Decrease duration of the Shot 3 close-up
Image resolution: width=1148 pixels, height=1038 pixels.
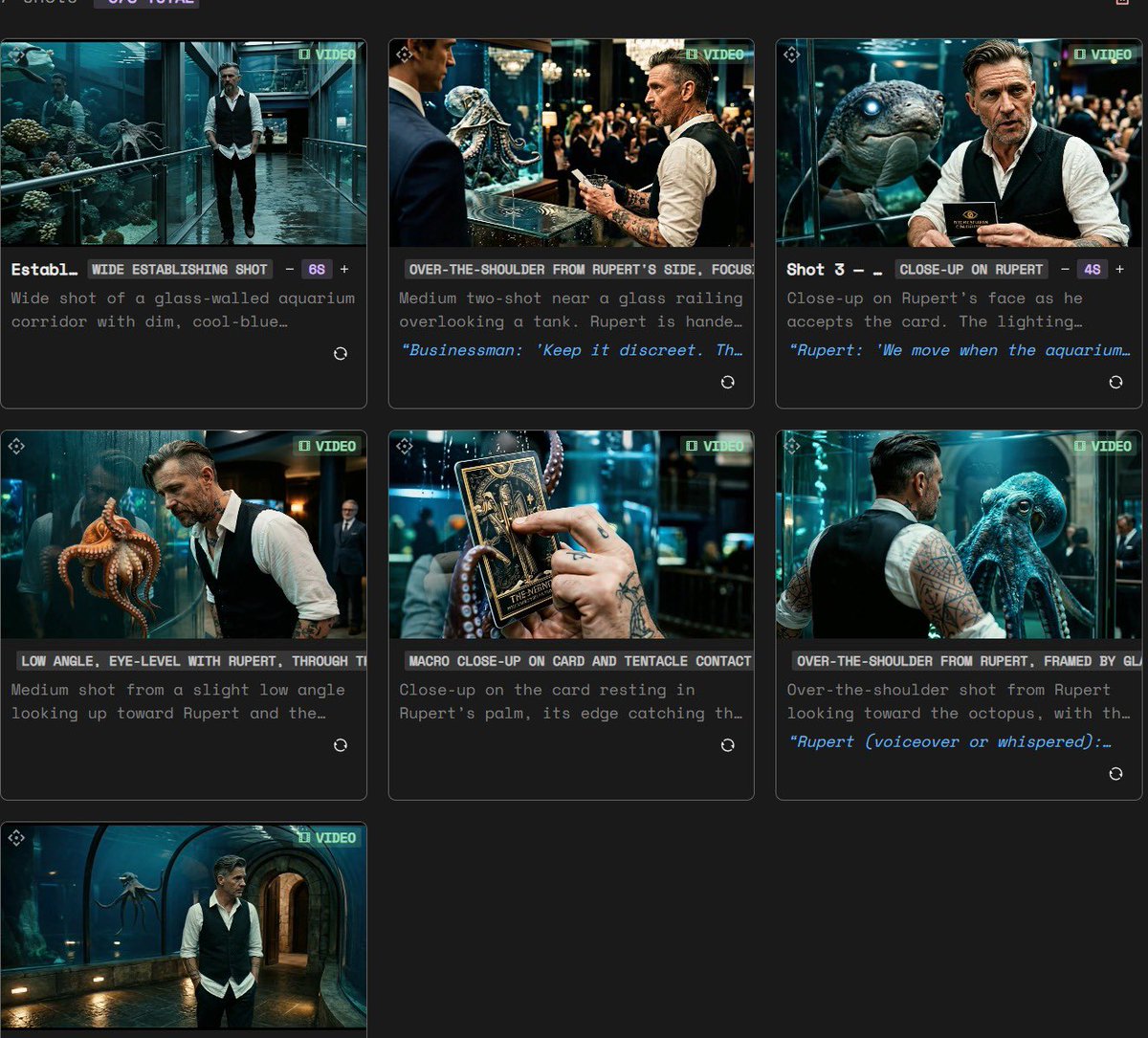coord(1065,270)
